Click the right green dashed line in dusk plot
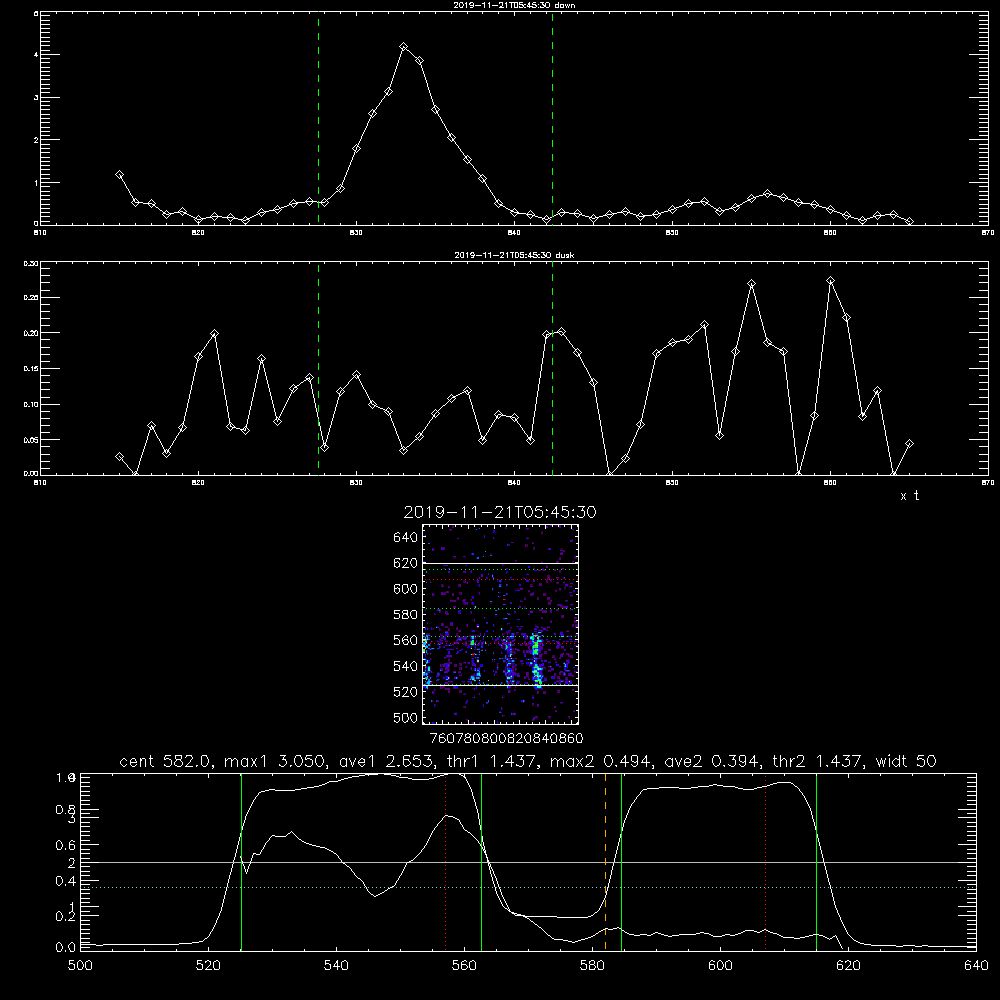This screenshot has height=1000, width=1000. 552,368
